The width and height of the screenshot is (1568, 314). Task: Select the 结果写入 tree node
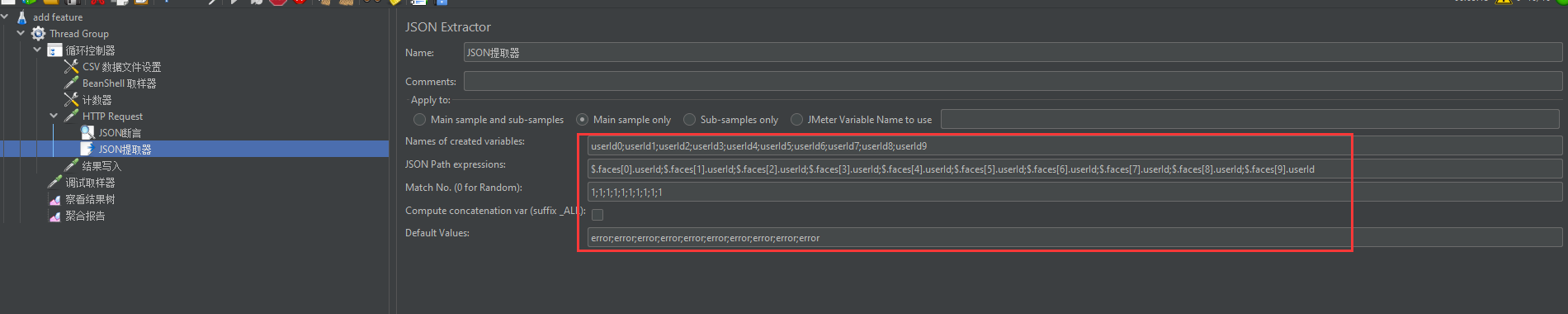point(102,166)
